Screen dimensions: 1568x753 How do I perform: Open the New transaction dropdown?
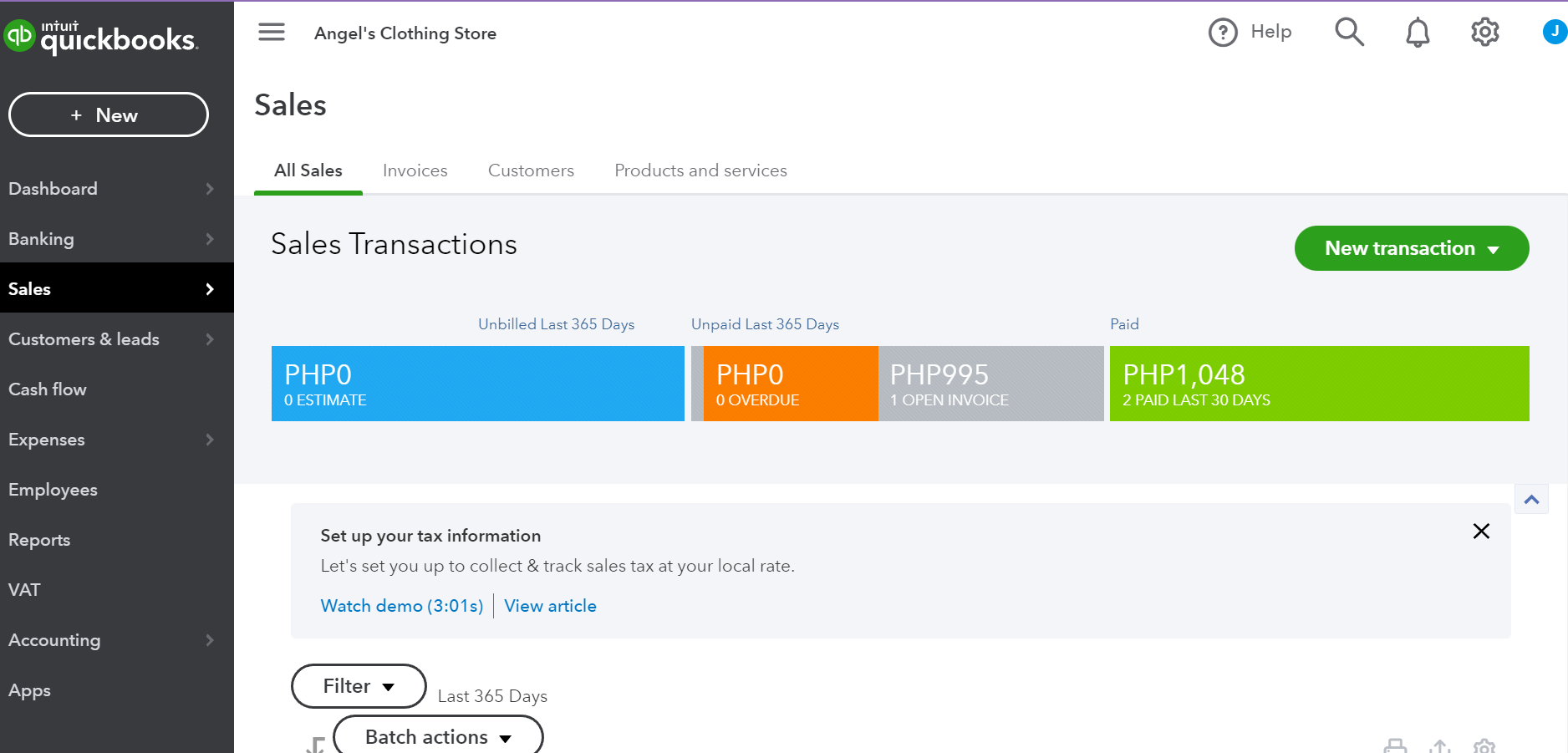click(x=1412, y=248)
